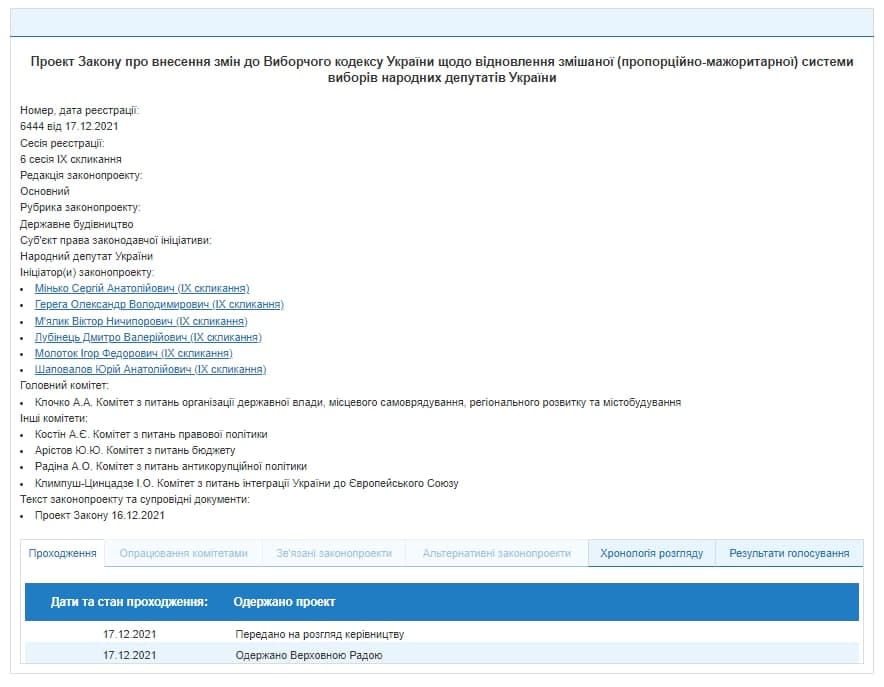Click the Дати та стан проходження header
The height and width of the screenshot is (687, 884).
(129, 602)
